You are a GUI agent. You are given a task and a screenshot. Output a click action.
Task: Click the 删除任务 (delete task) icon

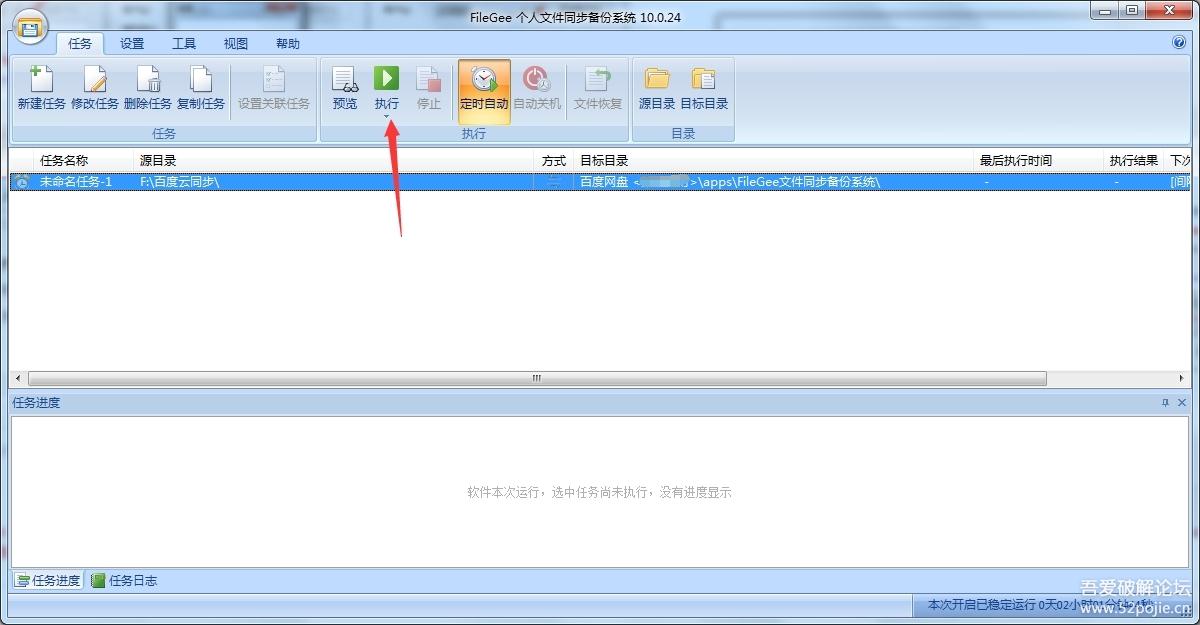tap(148, 87)
